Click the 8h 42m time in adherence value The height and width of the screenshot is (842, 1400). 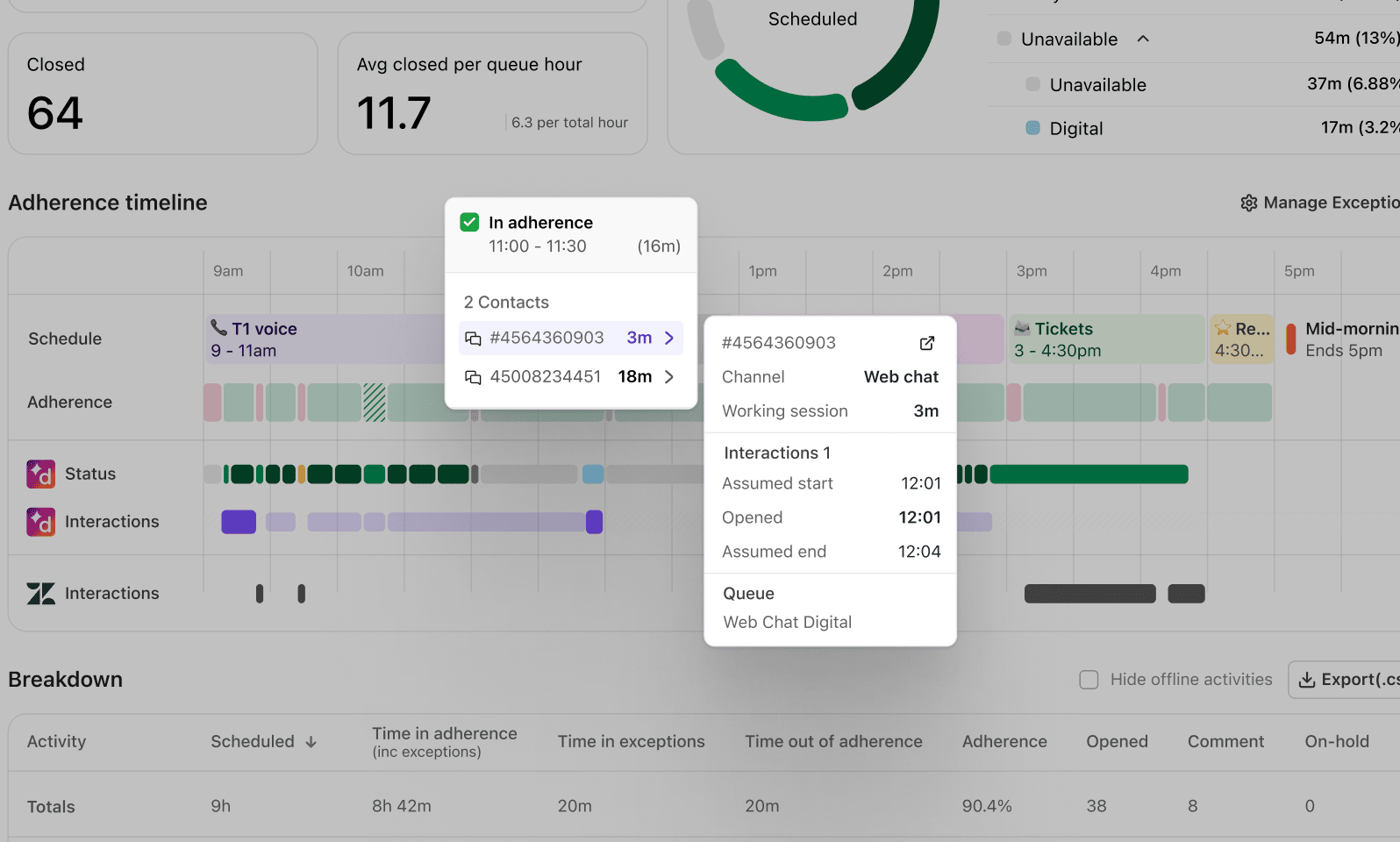coord(402,806)
